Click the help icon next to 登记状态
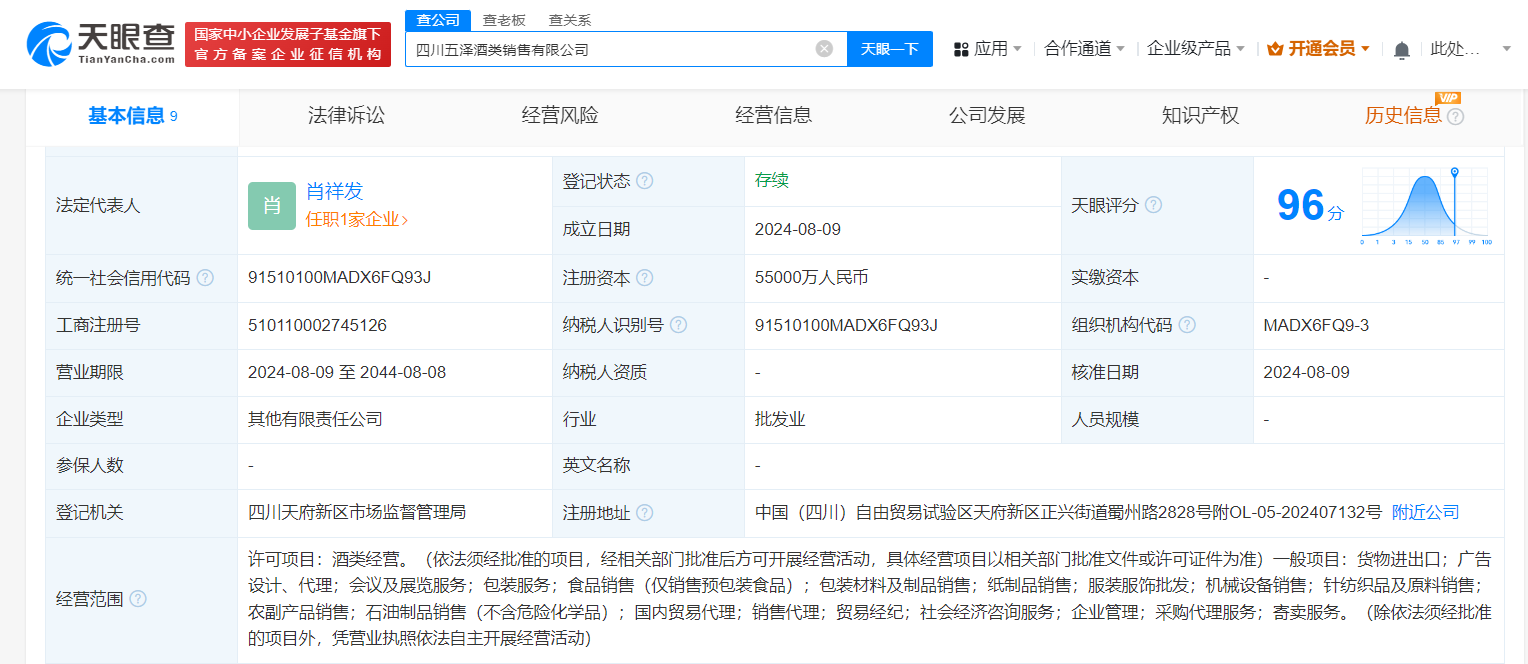The width and height of the screenshot is (1528, 664). tap(646, 181)
